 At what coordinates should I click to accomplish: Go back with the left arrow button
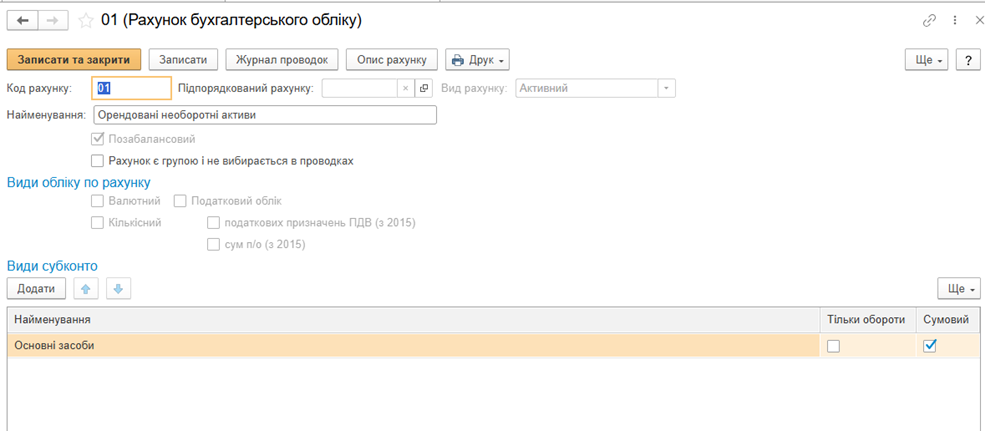tap(23, 21)
